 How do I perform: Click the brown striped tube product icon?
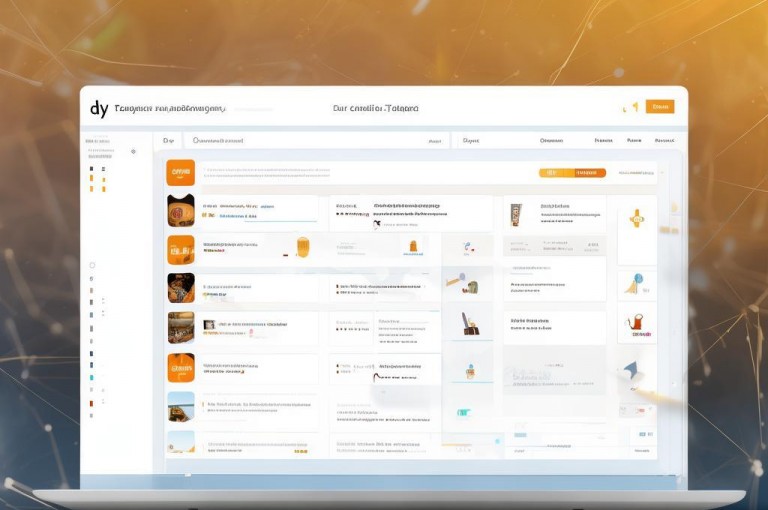(515, 215)
